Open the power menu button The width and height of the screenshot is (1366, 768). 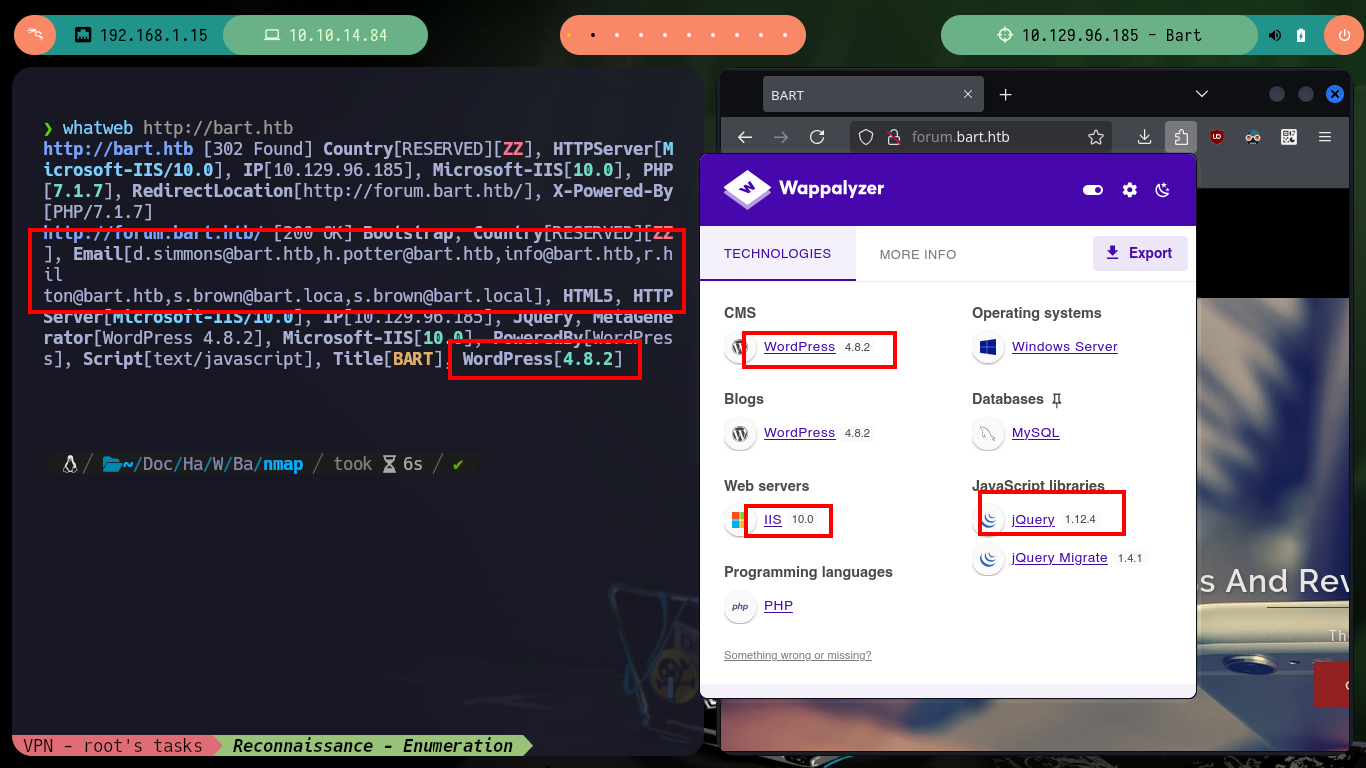point(1344,35)
